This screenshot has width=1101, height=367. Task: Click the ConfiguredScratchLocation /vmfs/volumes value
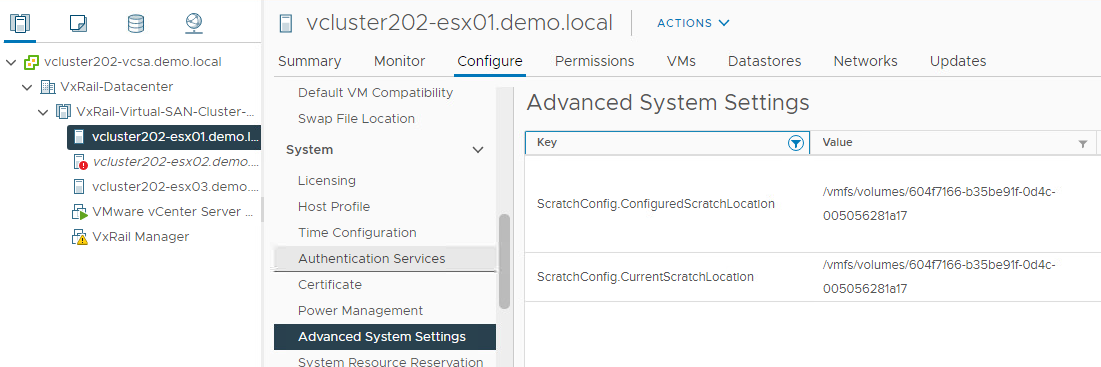tap(939, 203)
